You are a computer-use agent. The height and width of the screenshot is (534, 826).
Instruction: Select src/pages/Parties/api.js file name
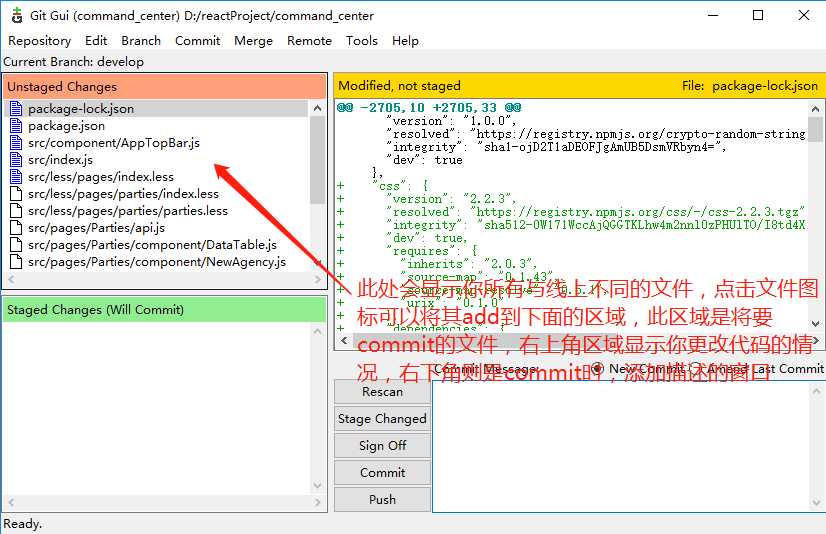point(96,228)
